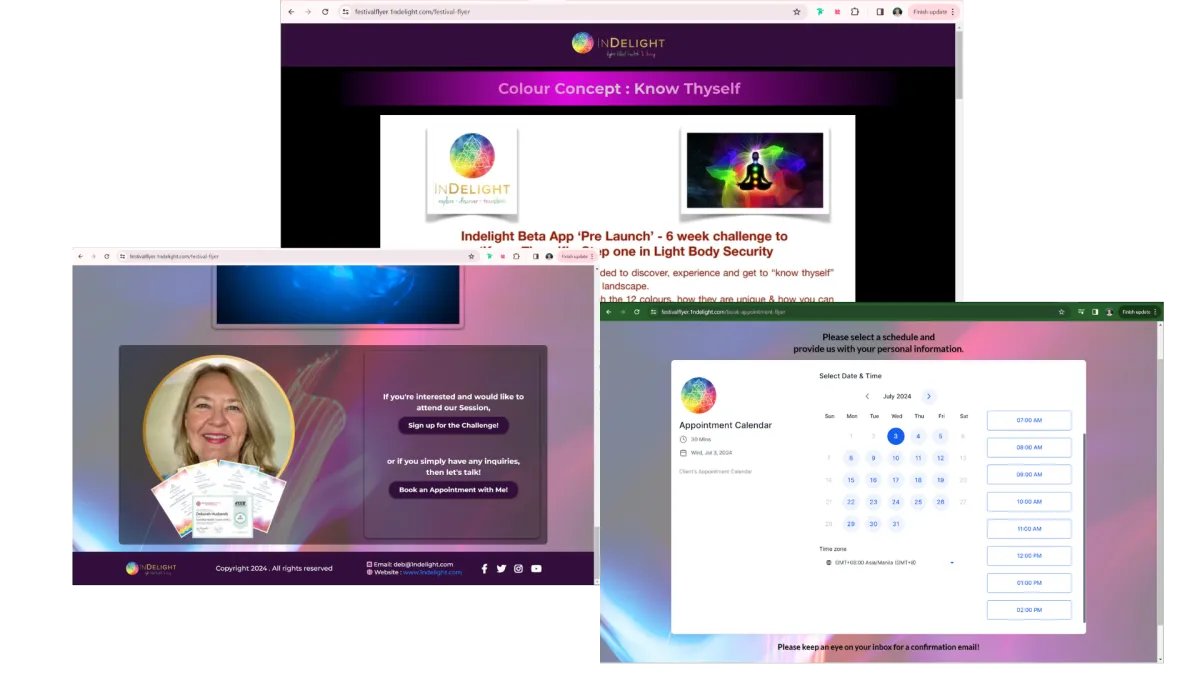Click the InDelight header logo in top window

pos(618,43)
